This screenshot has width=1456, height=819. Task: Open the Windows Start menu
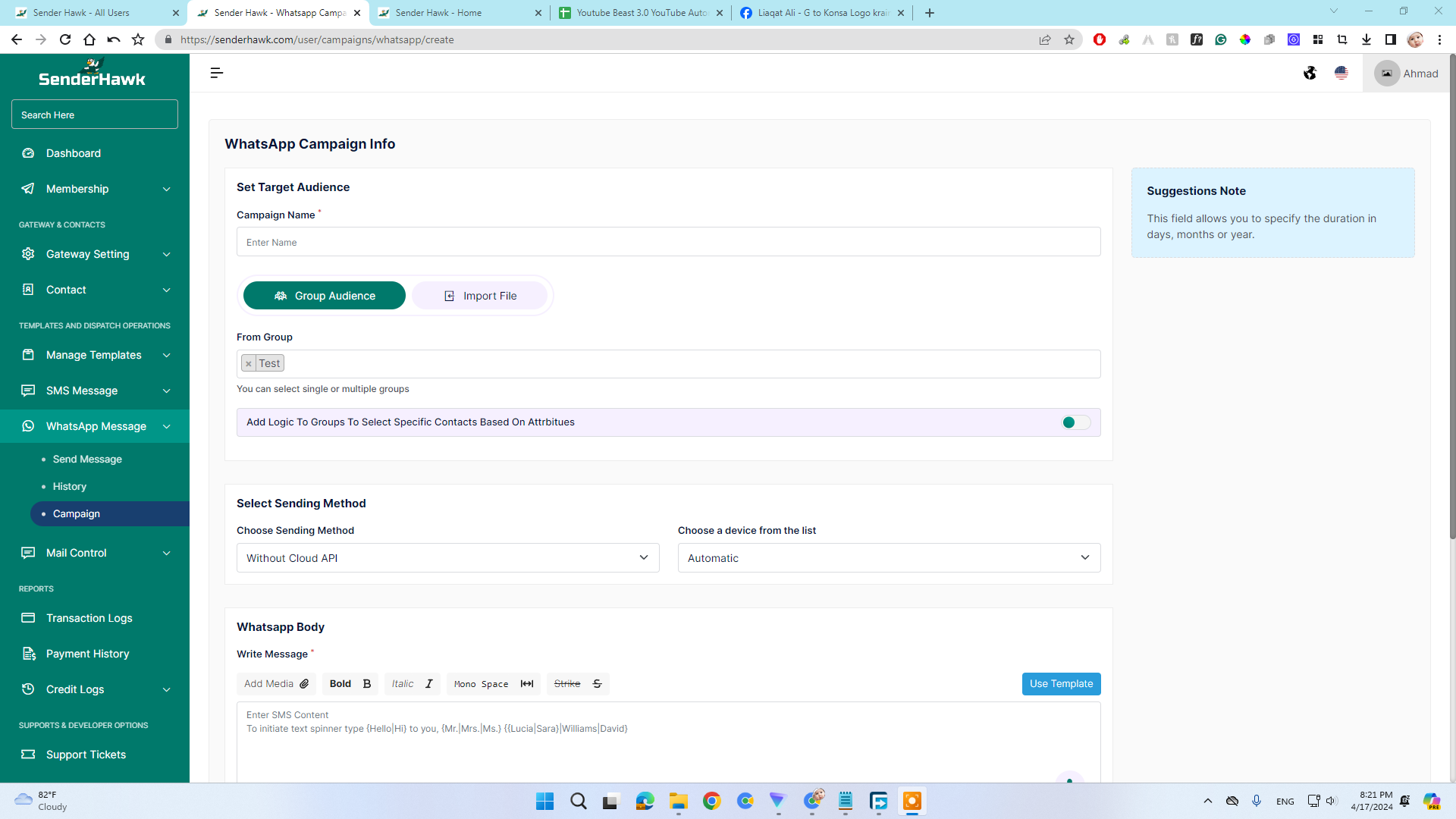(x=544, y=801)
